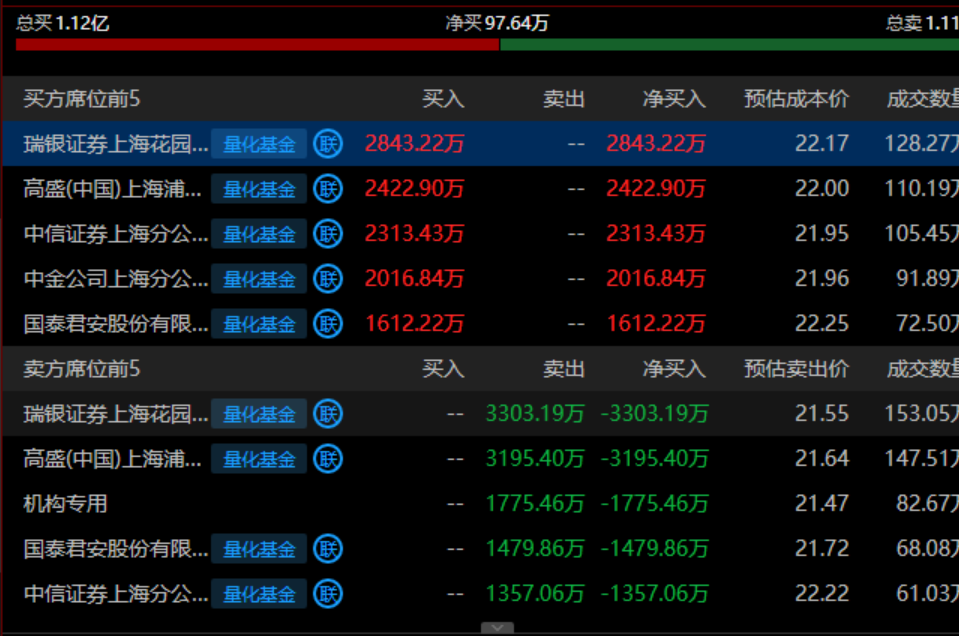Select buyer seat 中金公司上海分公 name
Image resolution: width=959 pixels, height=636 pixels.
116,279
